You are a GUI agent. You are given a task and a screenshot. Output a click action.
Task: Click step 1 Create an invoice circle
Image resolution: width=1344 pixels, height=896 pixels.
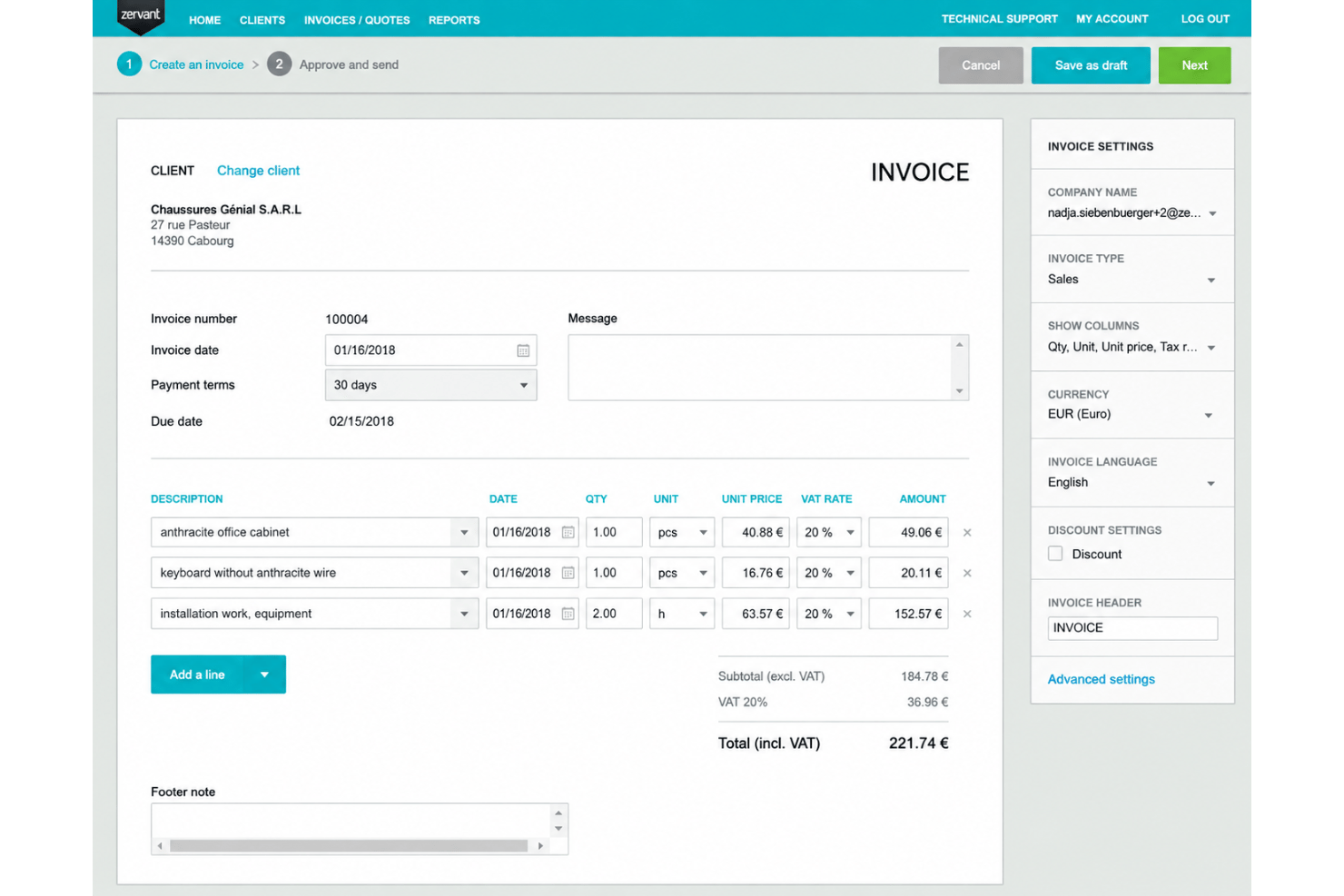click(129, 64)
